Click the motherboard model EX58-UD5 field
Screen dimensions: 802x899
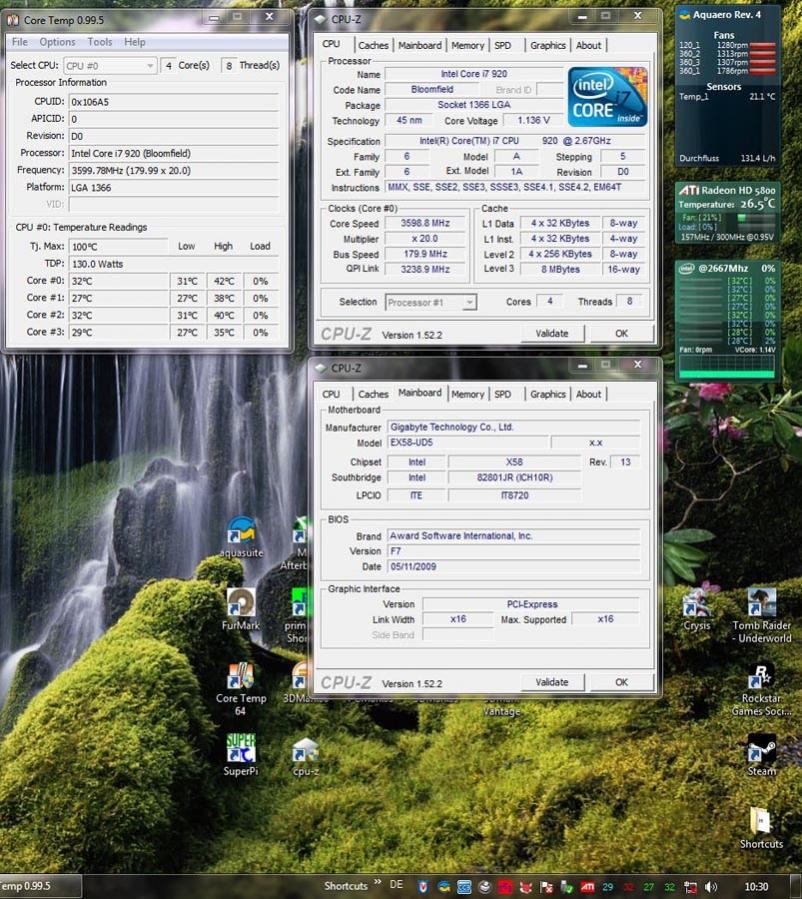click(x=468, y=443)
